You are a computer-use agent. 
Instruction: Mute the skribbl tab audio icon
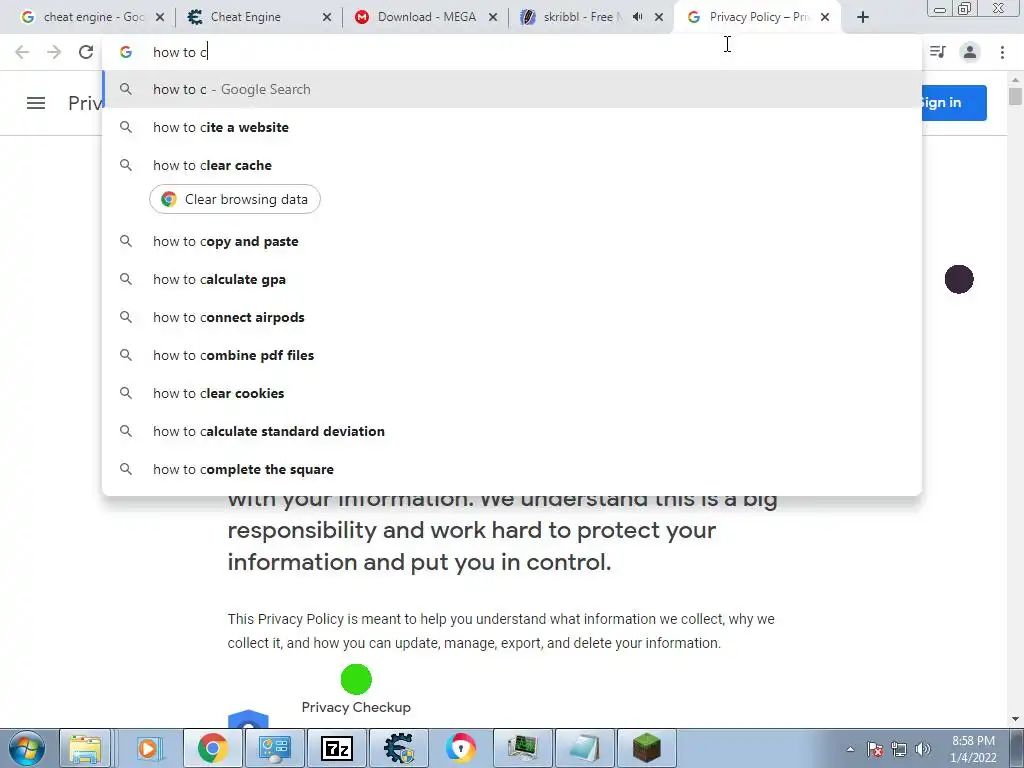637,17
